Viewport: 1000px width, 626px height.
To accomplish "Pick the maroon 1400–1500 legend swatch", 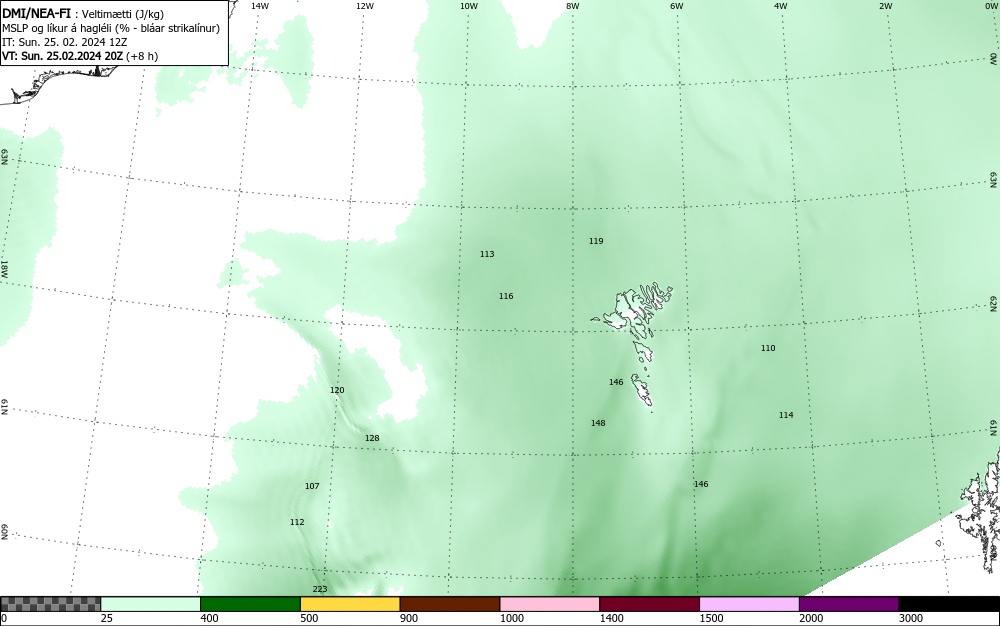I will 649,604.
